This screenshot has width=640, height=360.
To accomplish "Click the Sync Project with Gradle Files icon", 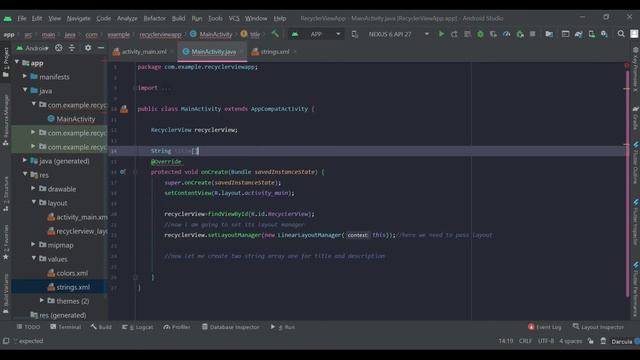I will (578, 34).
